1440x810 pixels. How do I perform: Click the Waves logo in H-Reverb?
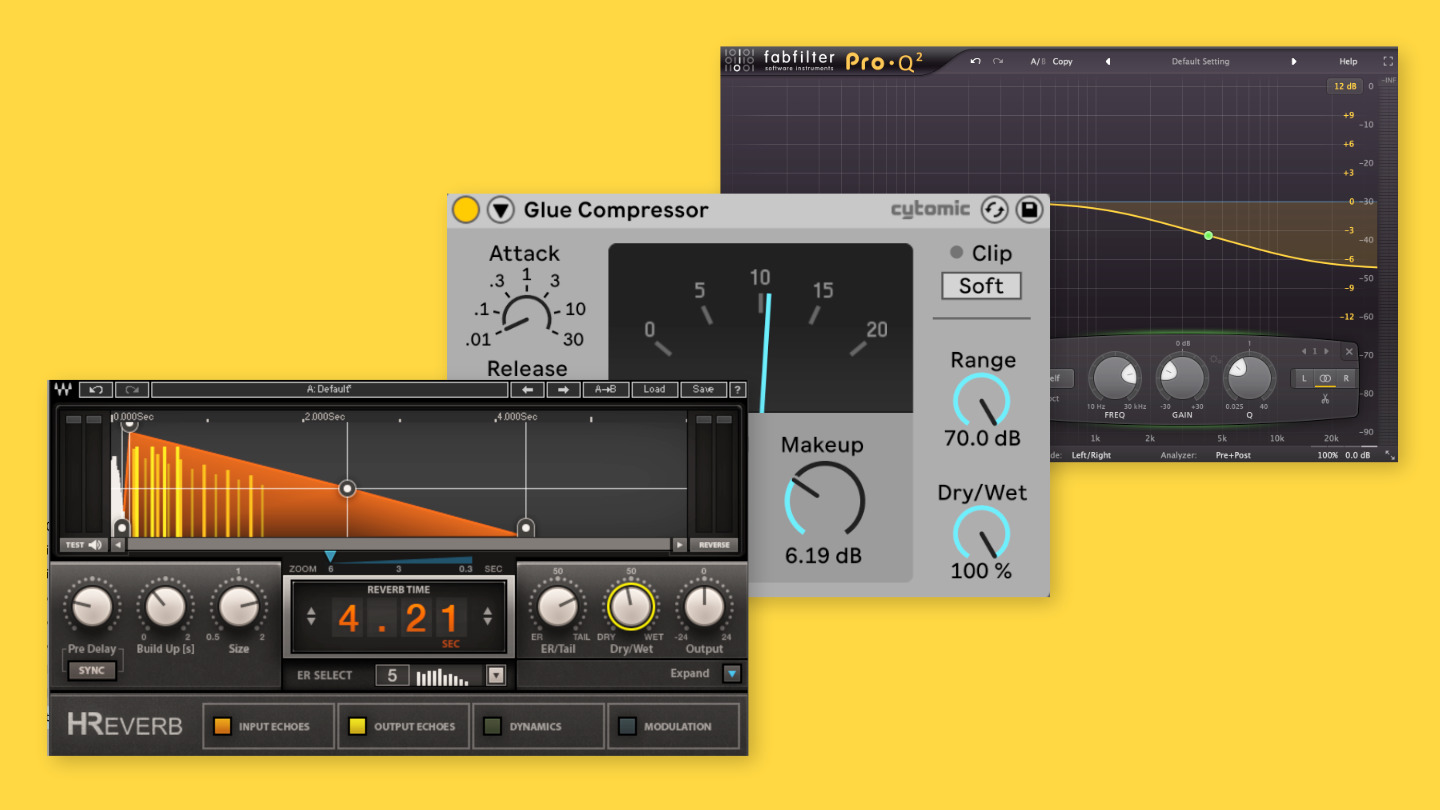click(64, 390)
